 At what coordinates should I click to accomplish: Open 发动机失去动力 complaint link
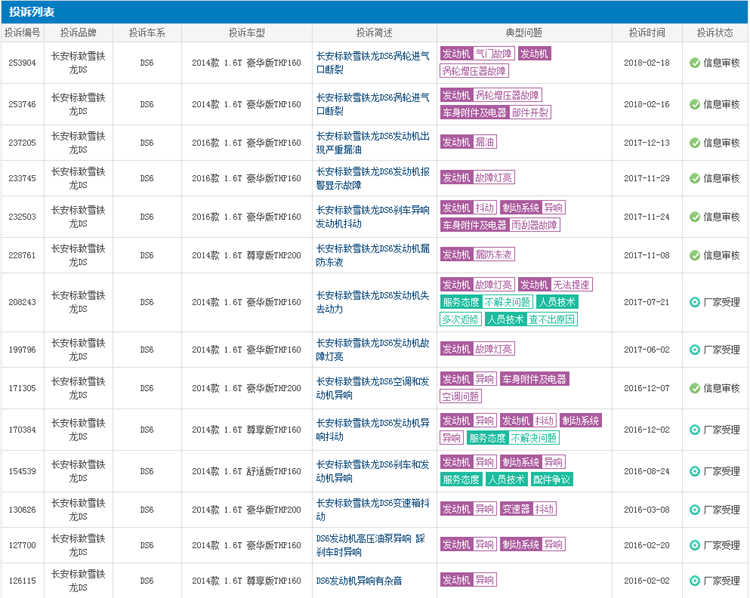pyautogui.click(x=373, y=302)
